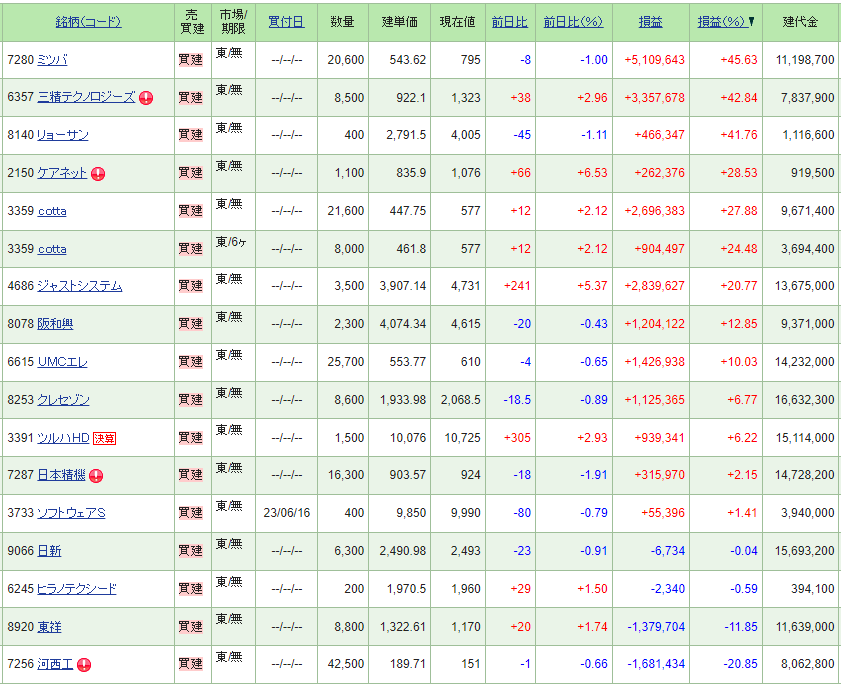The image size is (841, 687).
Task: Open the 三精テクノロジーズ stock link
Action: point(86,97)
